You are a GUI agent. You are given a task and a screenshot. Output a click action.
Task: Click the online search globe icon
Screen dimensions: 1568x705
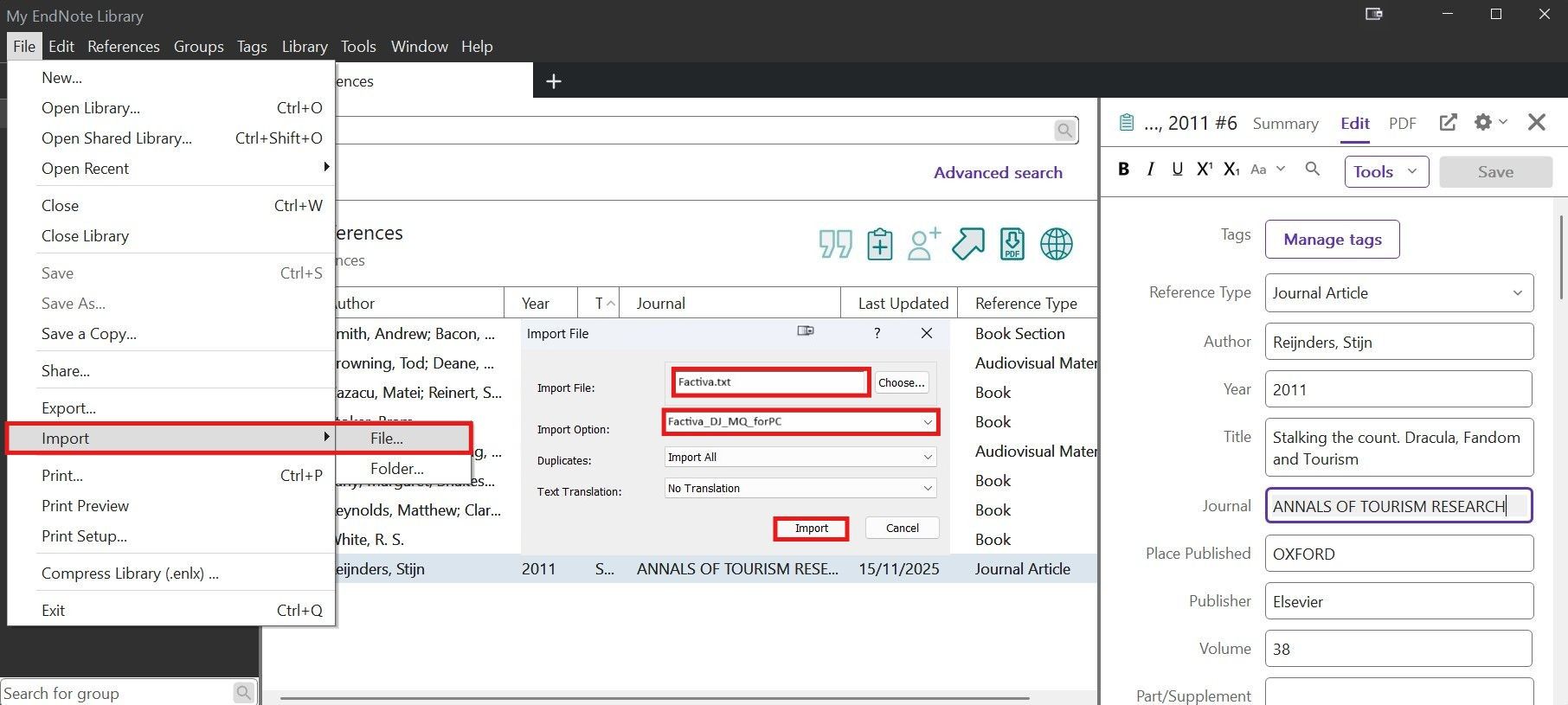point(1056,244)
